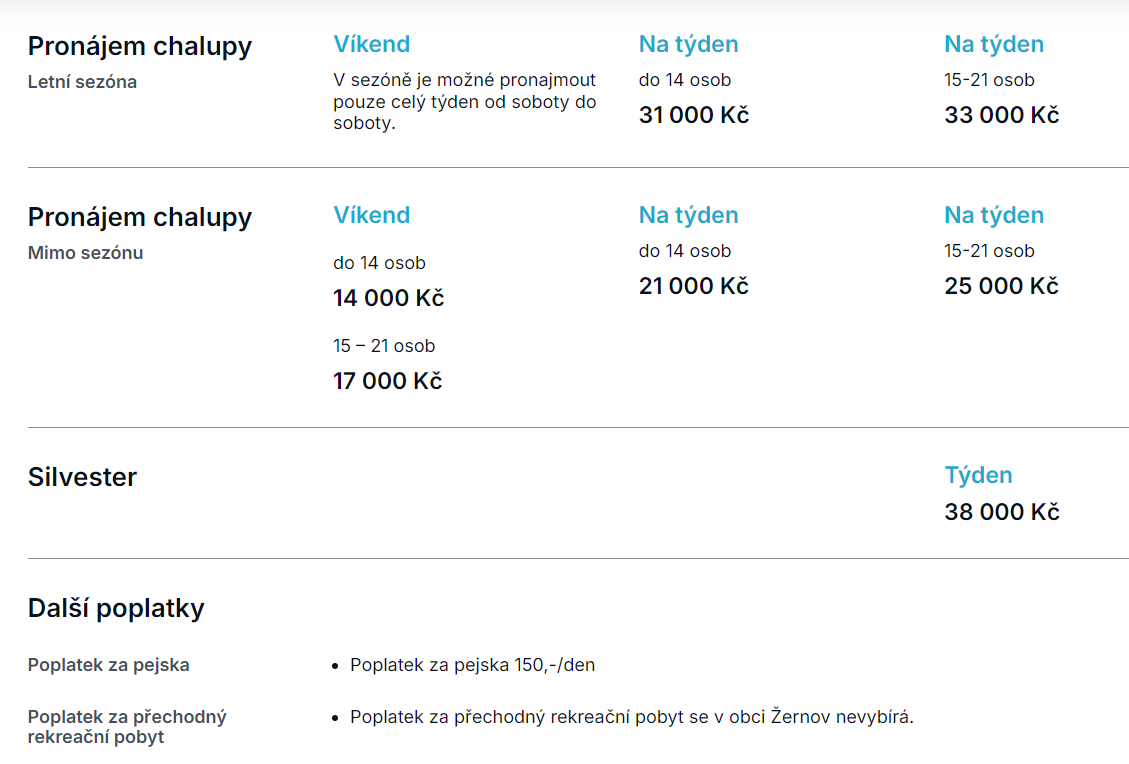Click the Silvester Týden heading
1129x764 pixels.
[979, 475]
